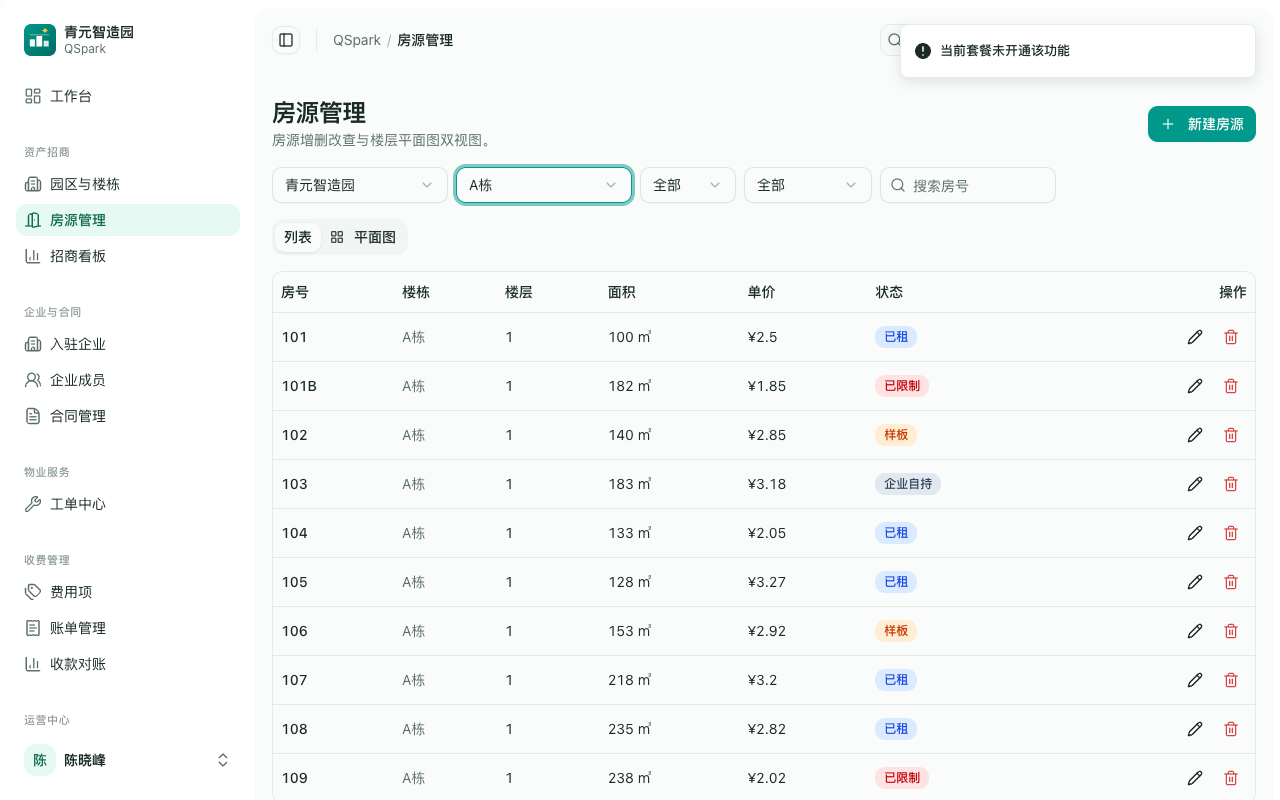Click the 状态 column header
Screen dimensions: 1280x800
coord(890,292)
